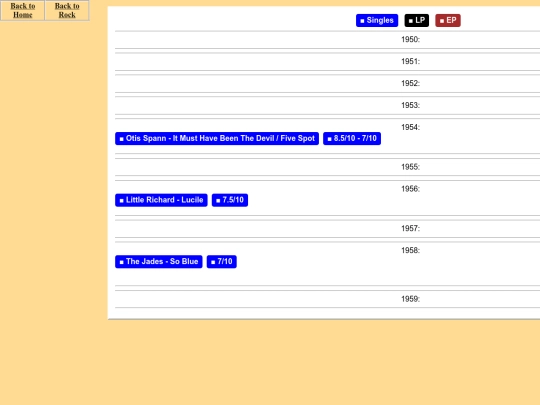Open Little Richard - Lucille entry

[x=161, y=200]
